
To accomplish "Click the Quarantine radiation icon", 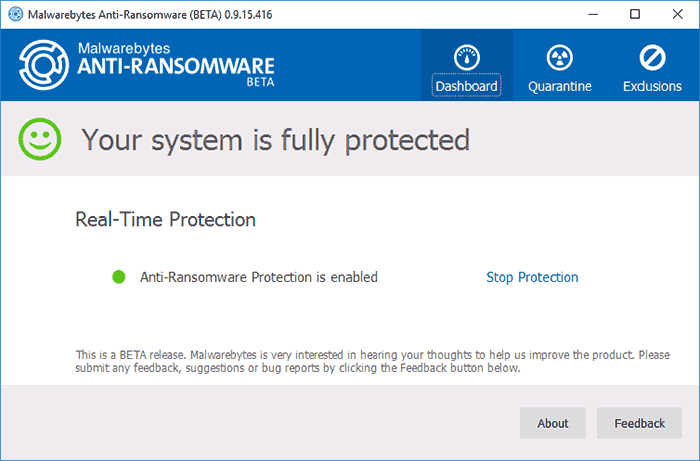I will click(561, 57).
